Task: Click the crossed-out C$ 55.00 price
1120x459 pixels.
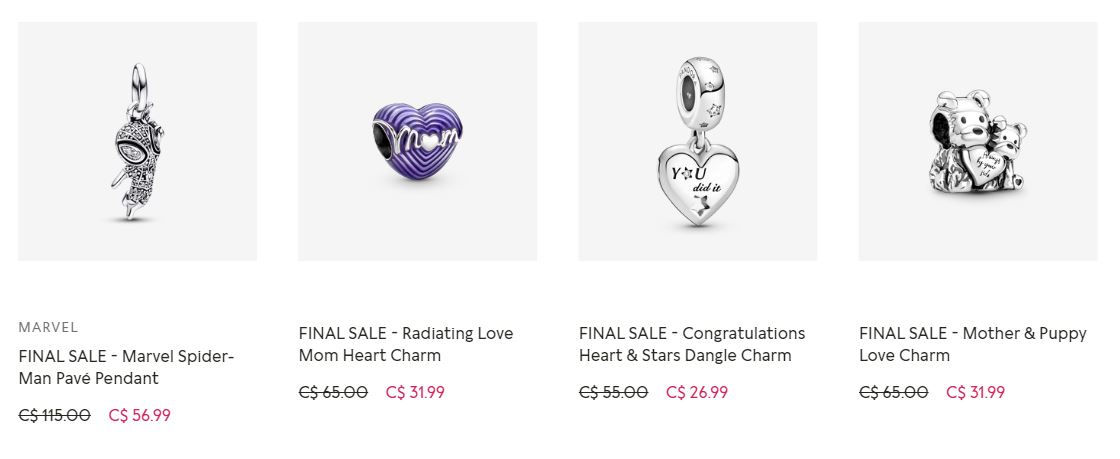Action: pyautogui.click(x=614, y=393)
